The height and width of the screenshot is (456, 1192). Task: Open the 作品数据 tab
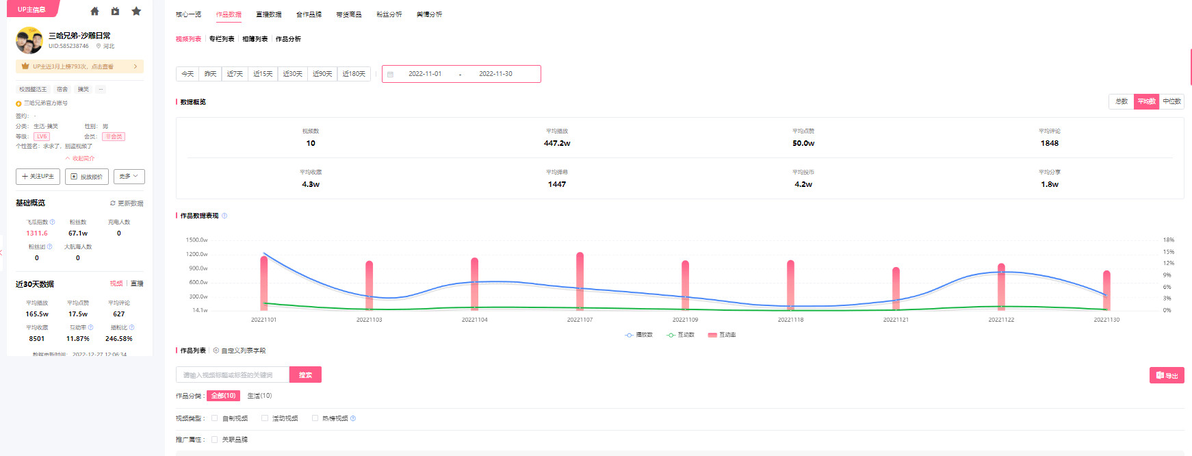click(x=229, y=14)
